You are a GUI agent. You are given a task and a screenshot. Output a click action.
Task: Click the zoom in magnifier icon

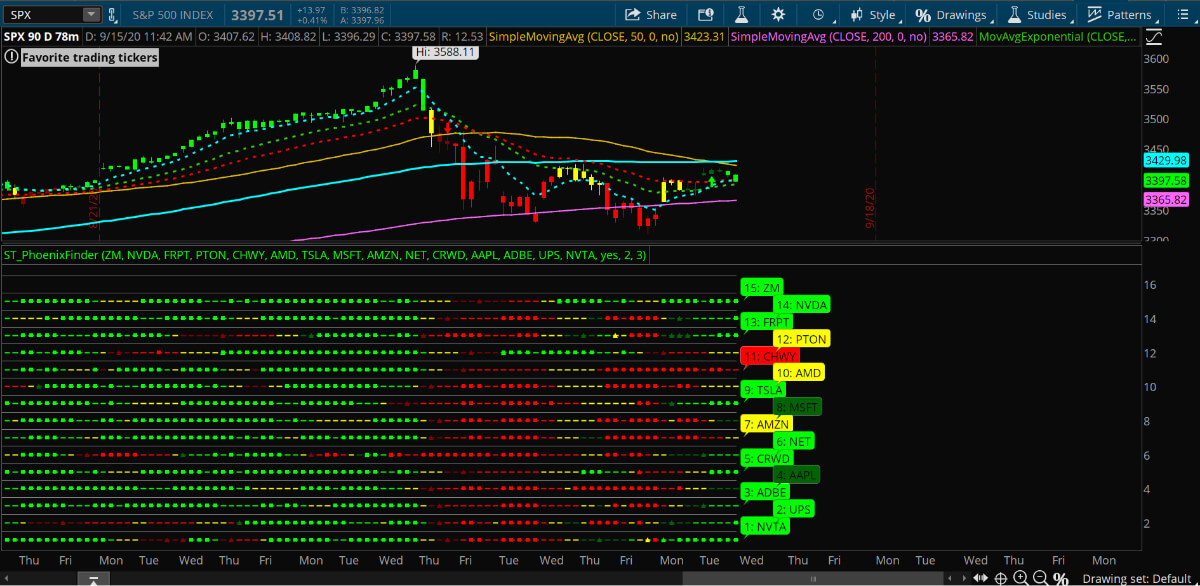point(1020,578)
